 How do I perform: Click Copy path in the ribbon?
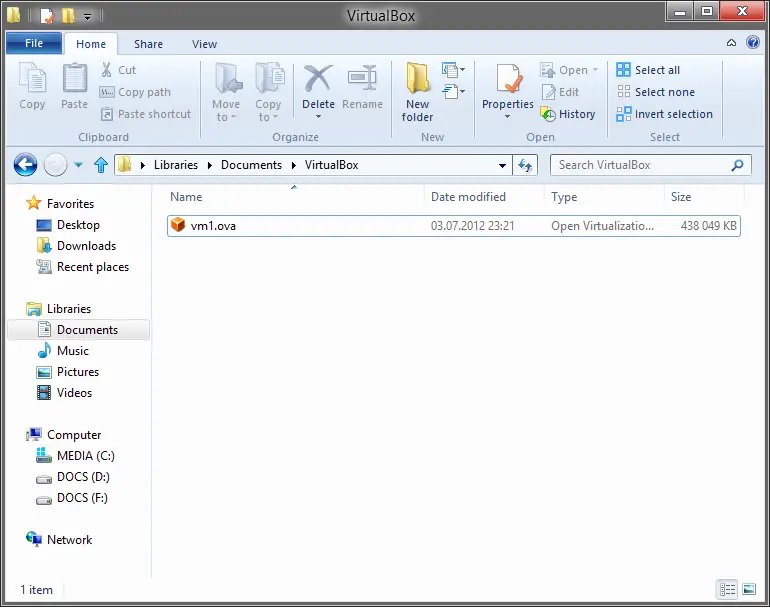[136, 92]
